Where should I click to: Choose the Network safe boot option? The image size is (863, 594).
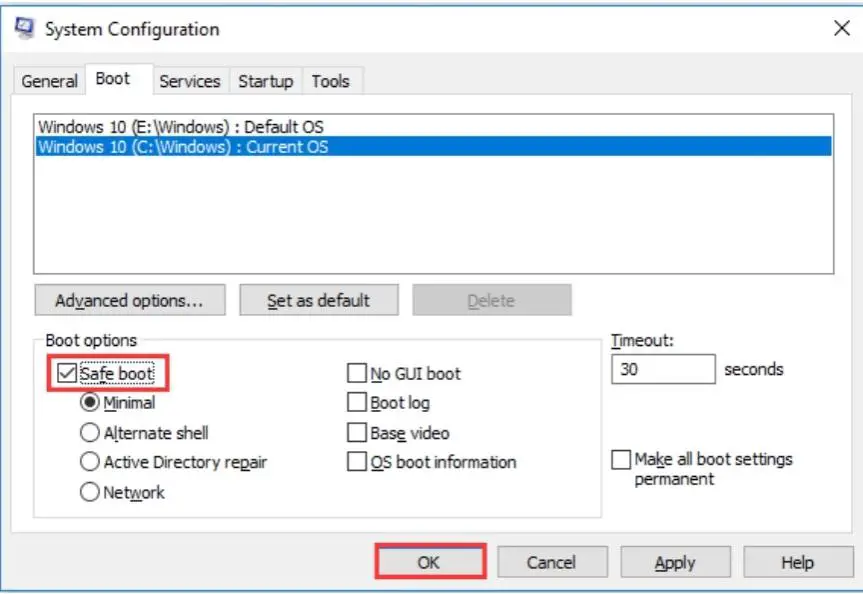coord(90,492)
